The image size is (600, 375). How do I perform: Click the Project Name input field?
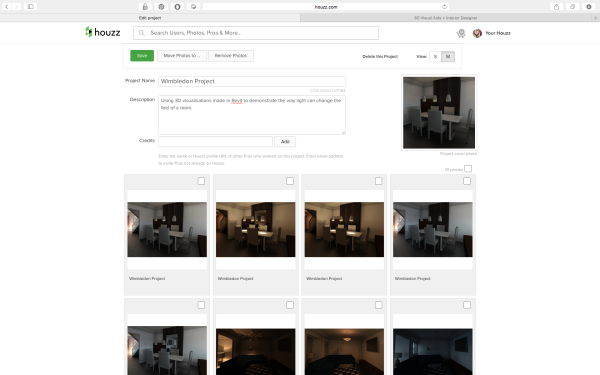252,81
